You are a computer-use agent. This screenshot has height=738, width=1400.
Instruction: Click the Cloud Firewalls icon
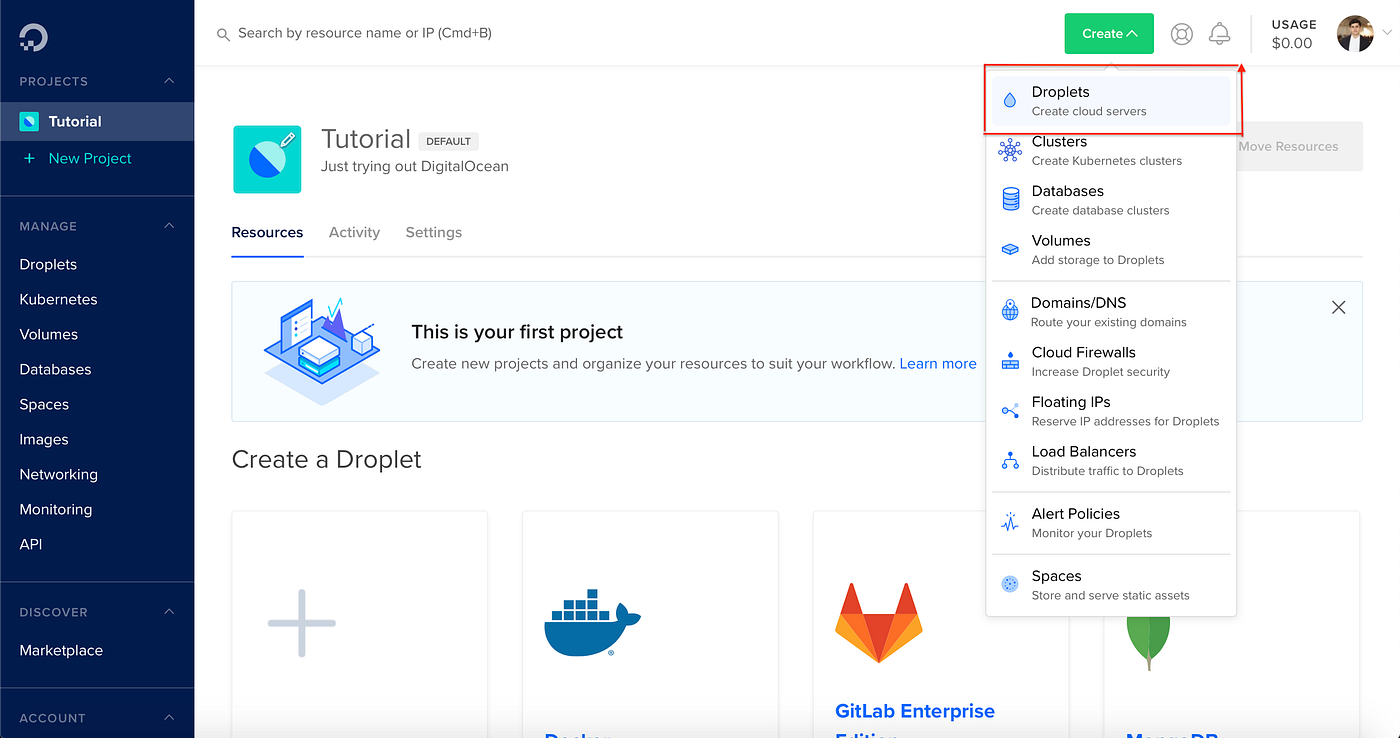[x=1009, y=360]
